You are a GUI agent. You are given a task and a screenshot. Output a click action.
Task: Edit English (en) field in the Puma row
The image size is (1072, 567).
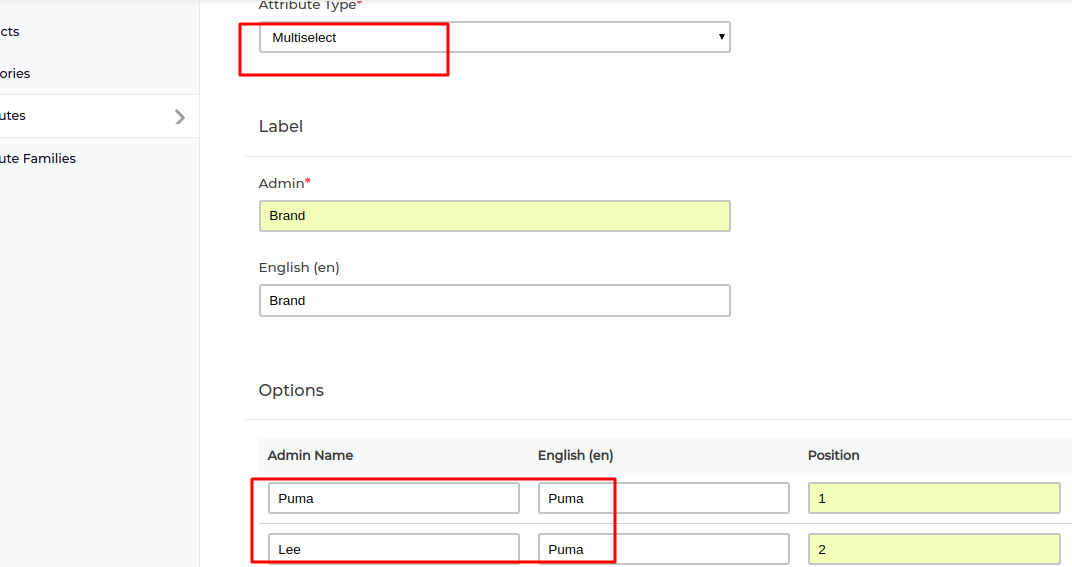coord(663,499)
